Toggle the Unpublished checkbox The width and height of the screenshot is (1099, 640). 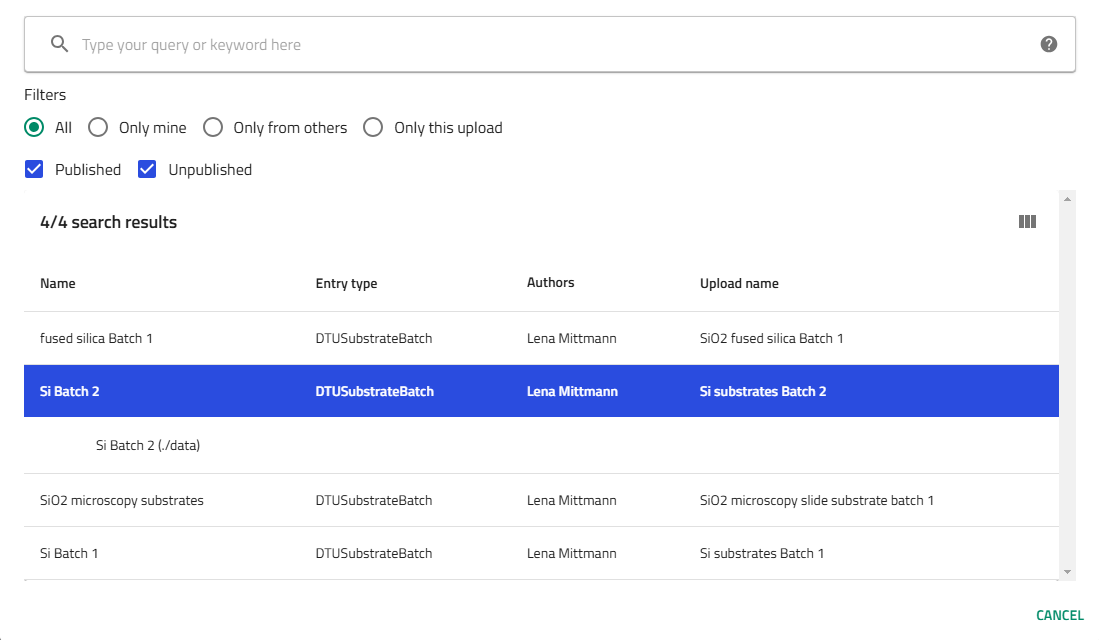148,170
